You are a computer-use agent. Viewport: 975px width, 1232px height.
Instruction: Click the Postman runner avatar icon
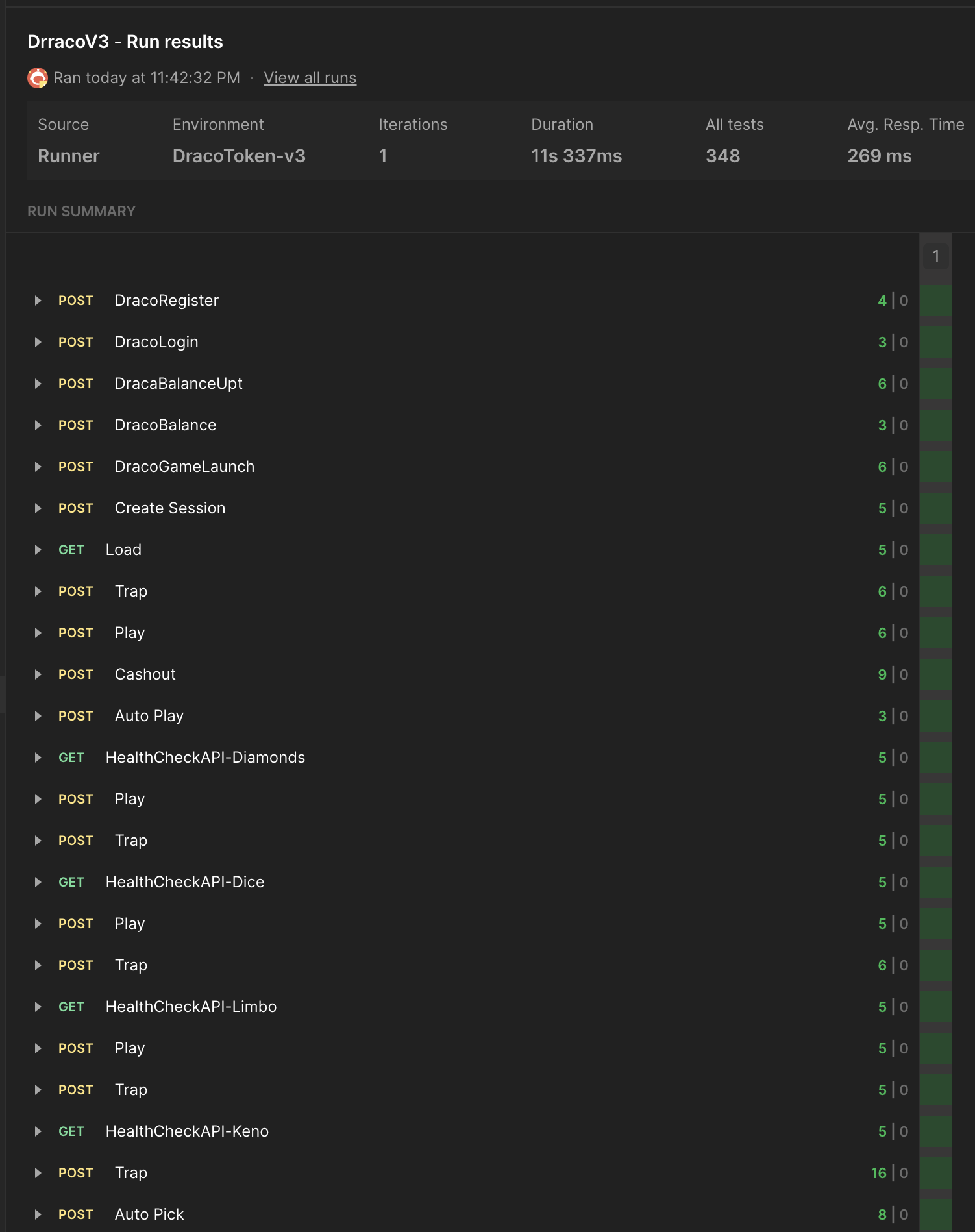point(38,78)
